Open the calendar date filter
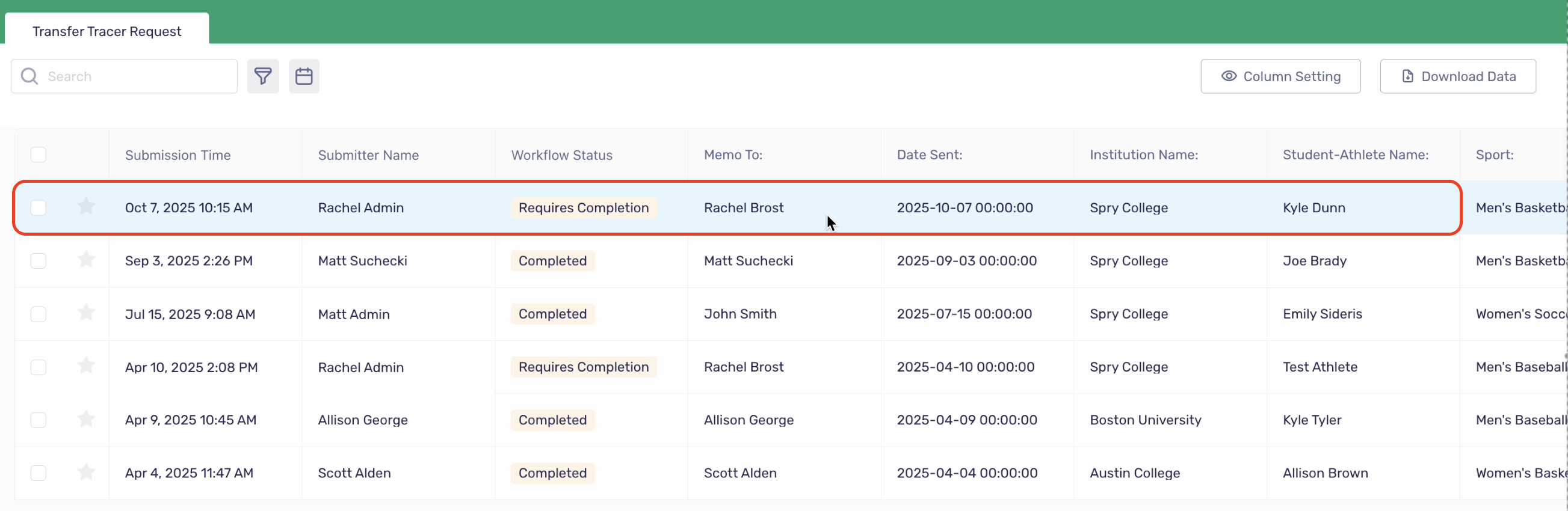The width and height of the screenshot is (1568, 511). click(304, 76)
